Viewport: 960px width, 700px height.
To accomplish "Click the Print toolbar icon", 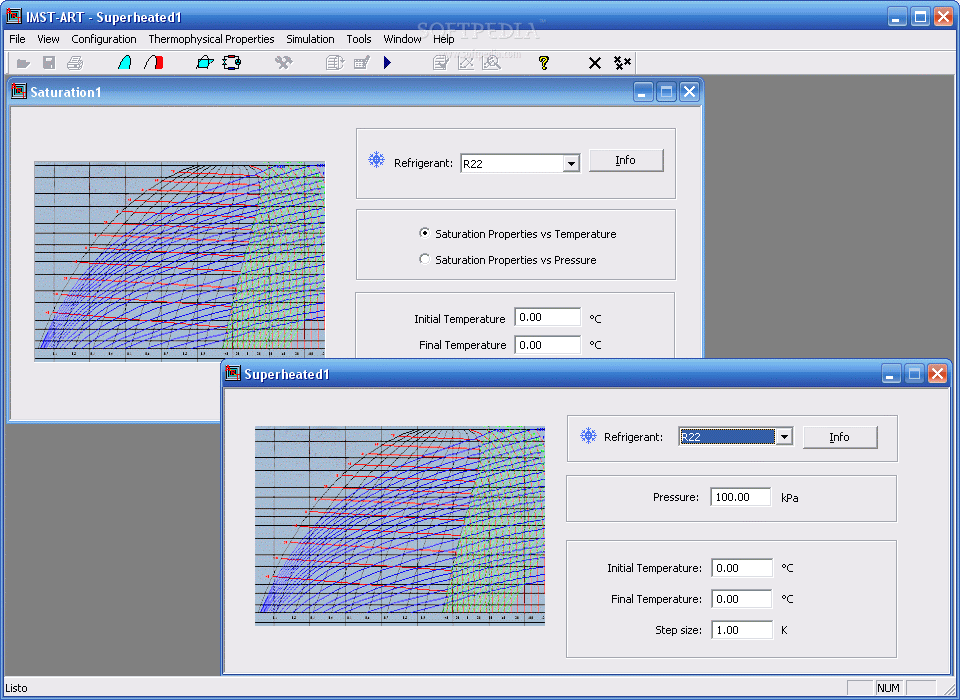I will pyautogui.click(x=75, y=62).
